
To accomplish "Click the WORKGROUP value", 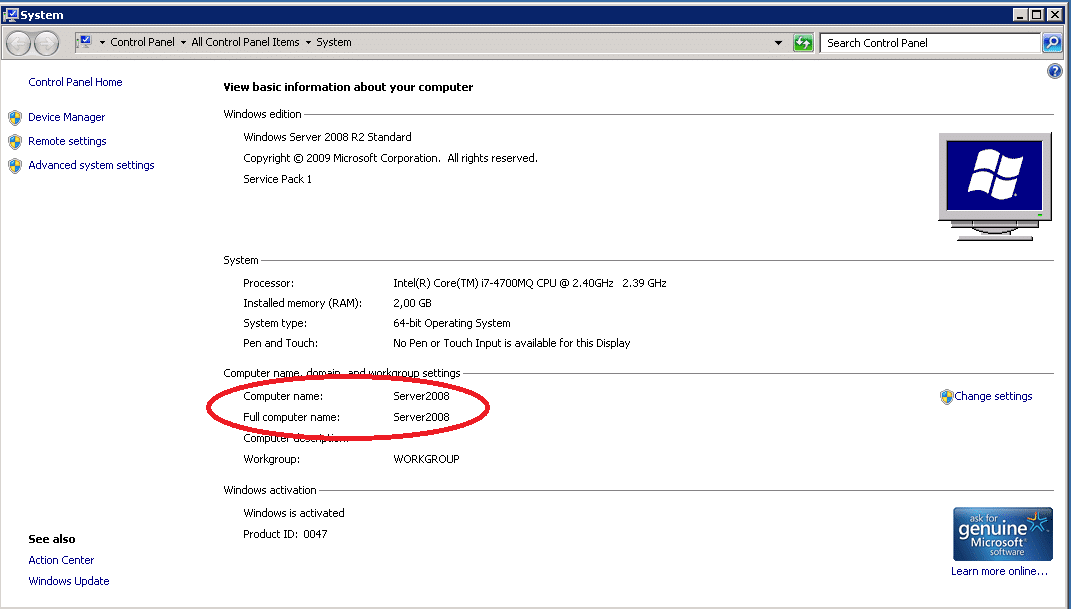I will tap(426, 459).
